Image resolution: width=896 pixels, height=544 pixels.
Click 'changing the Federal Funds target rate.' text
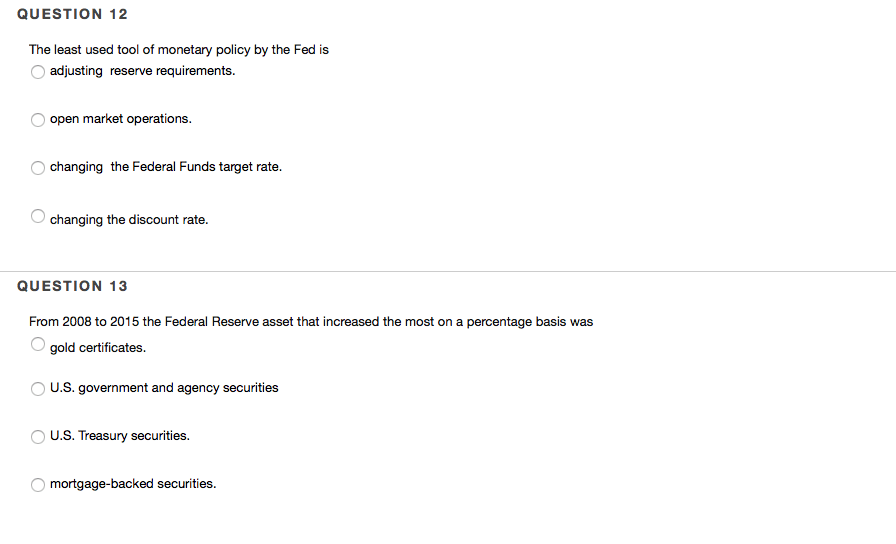point(165,167)
